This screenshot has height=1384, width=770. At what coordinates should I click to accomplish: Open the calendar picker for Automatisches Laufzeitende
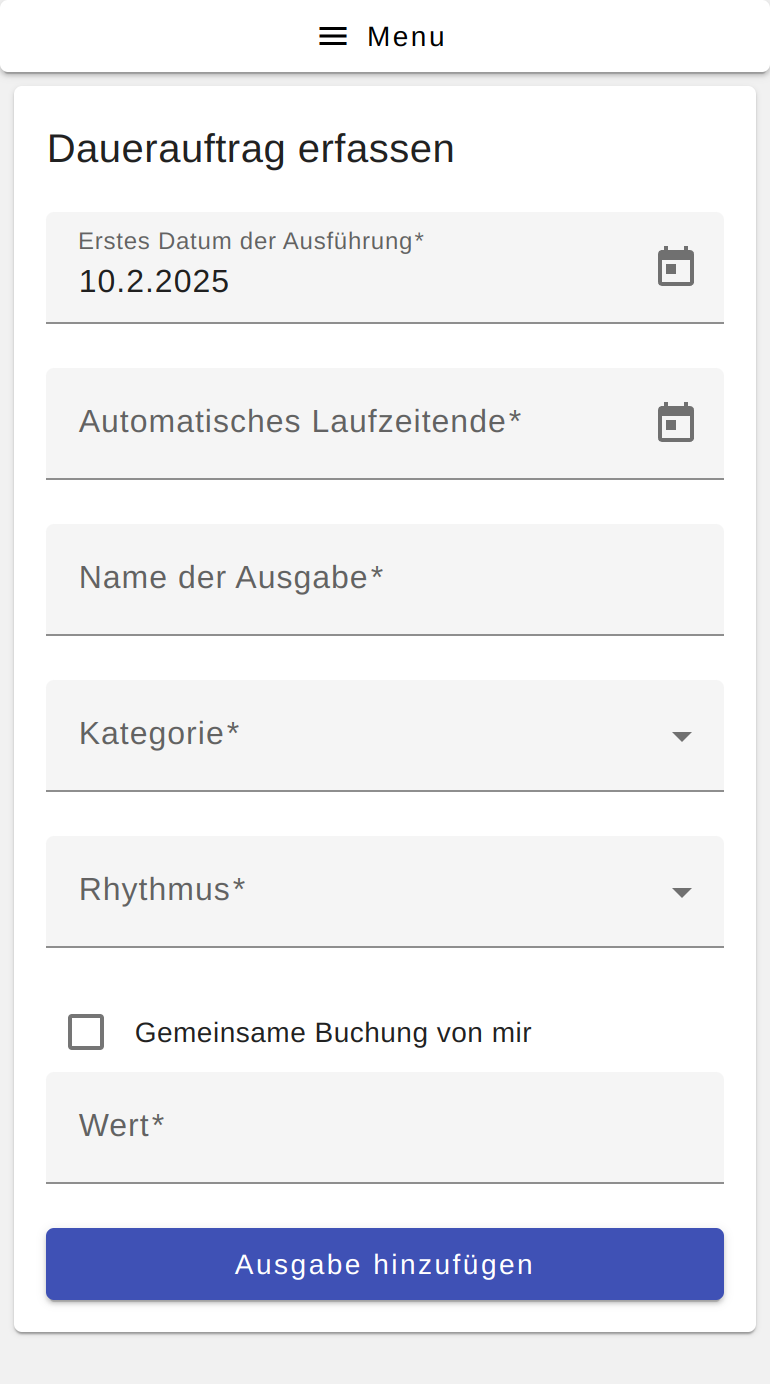(x=676, y=421)
